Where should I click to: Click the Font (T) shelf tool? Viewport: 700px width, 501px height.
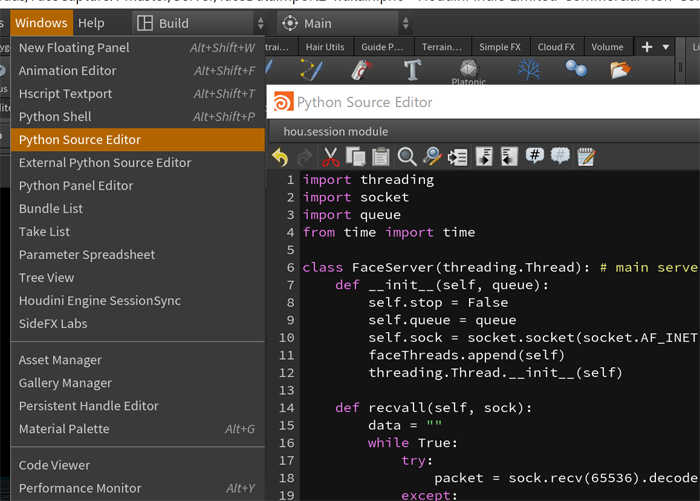[x=412, y=69]
